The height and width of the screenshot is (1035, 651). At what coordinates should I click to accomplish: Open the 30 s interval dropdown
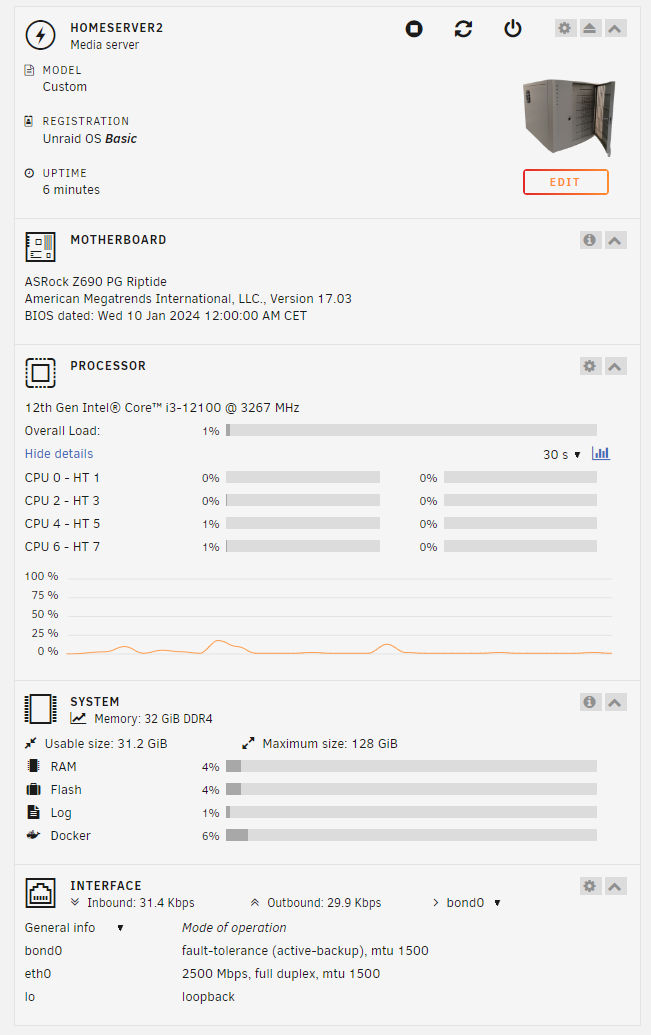pyautogui.click(x=561, y=455)
